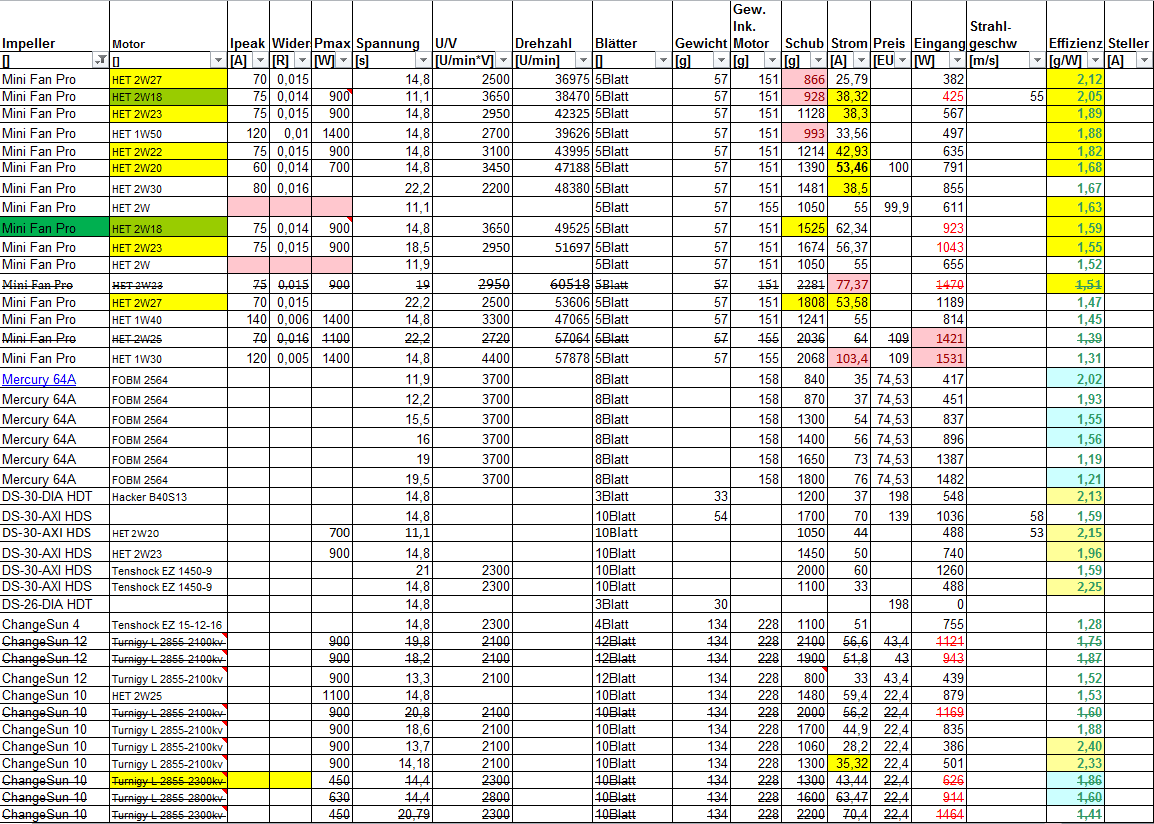Open the Ipeak column filter dropdown

click(x=261, y=61)
